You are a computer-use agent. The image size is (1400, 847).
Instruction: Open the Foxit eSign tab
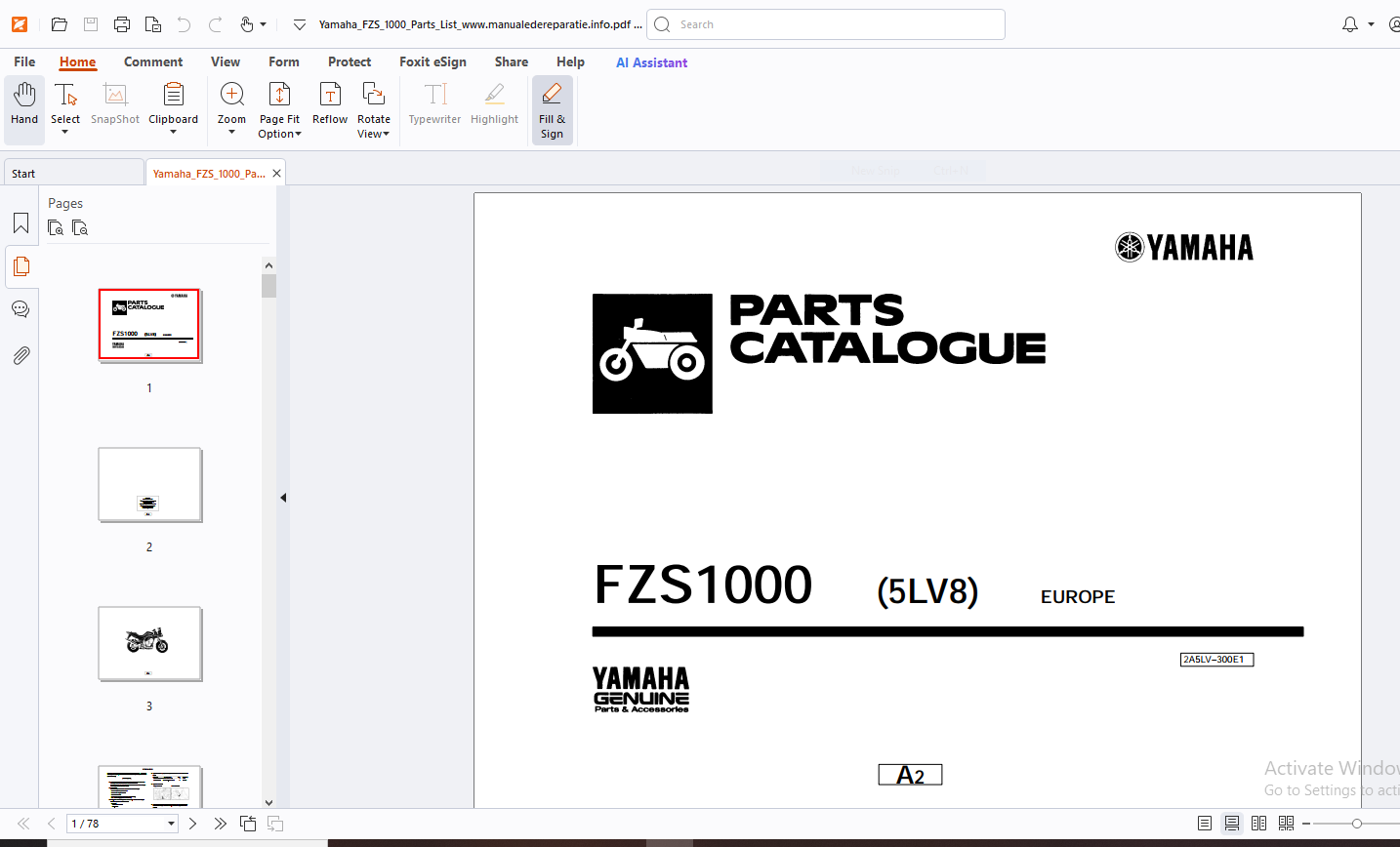[x=432, y=61]
